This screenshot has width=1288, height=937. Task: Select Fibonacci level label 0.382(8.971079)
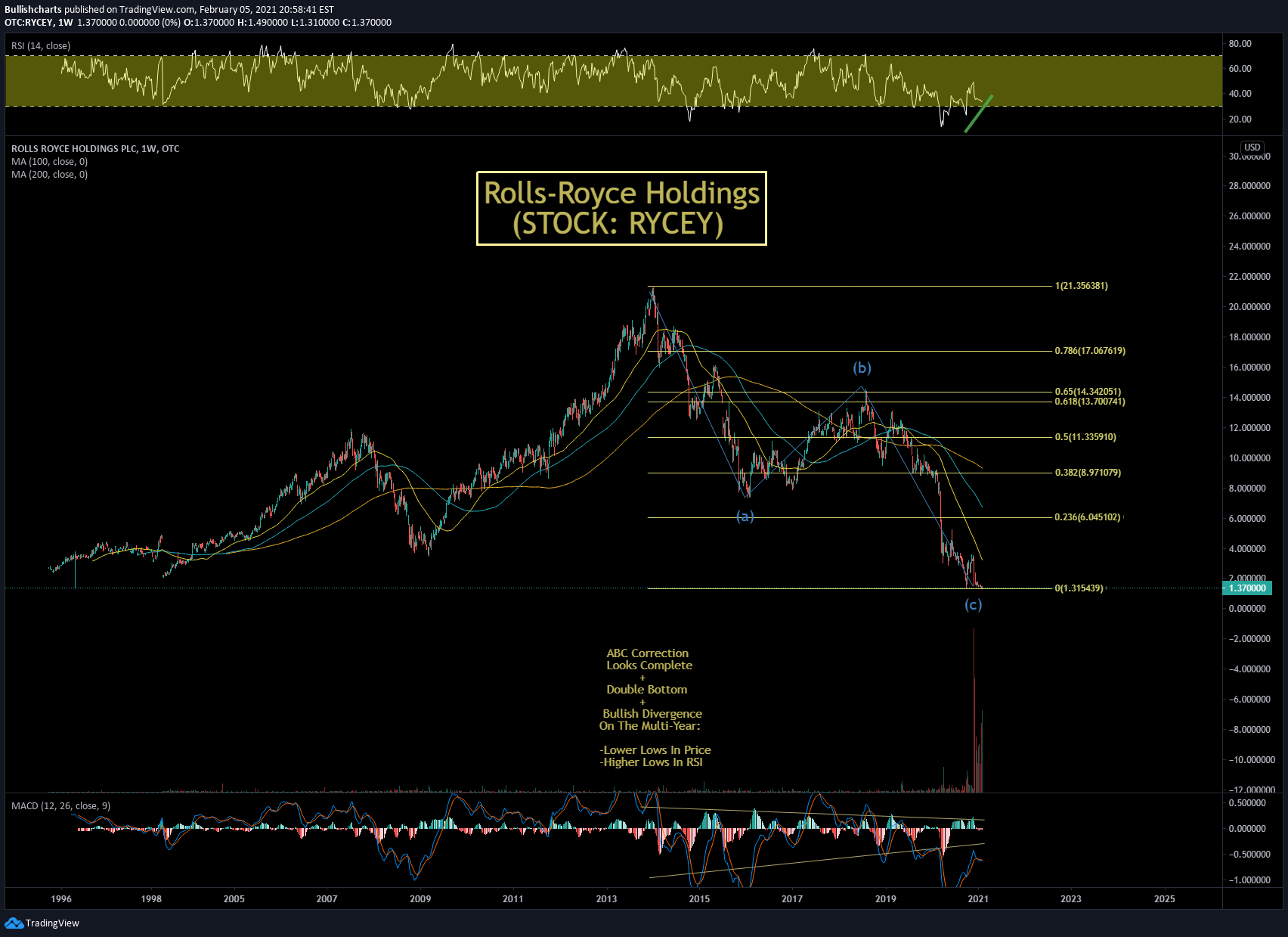click(1088, 473)
